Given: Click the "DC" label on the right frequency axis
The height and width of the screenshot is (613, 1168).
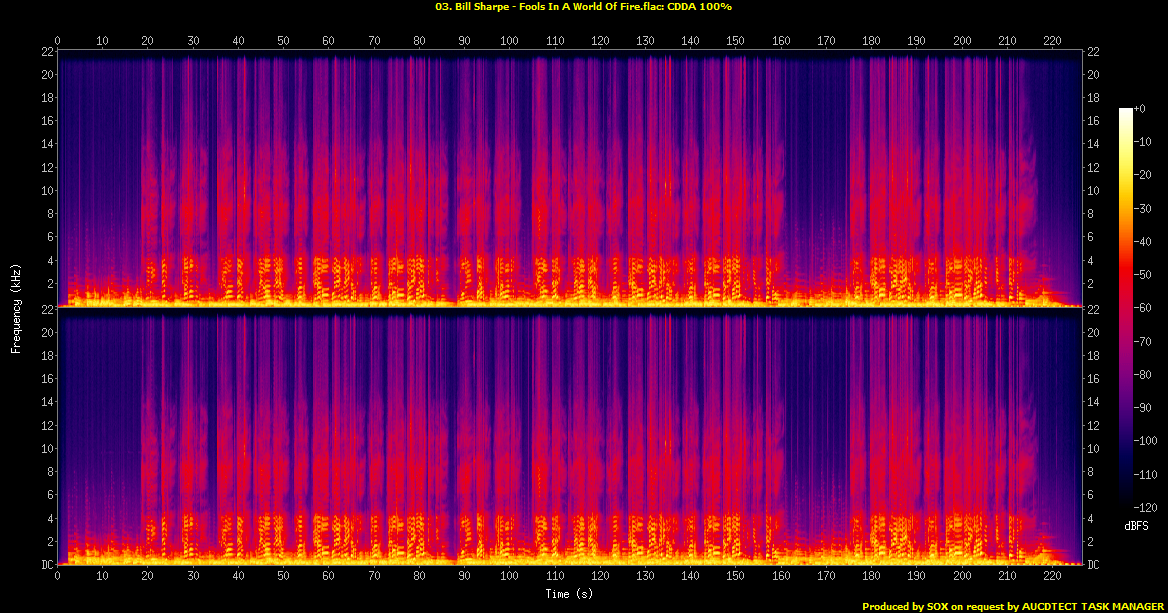Looking at the screenshot, I should point(1093,565).
